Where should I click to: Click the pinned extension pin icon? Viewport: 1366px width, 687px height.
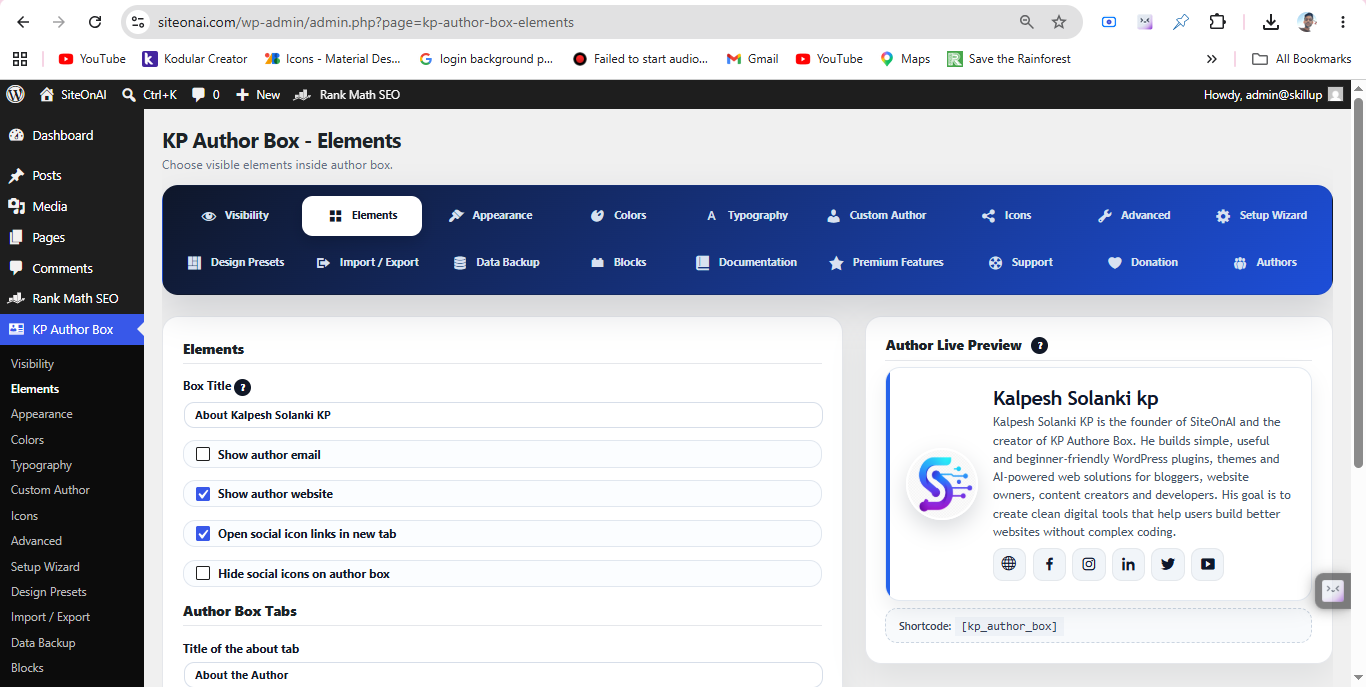[1181, 22]
